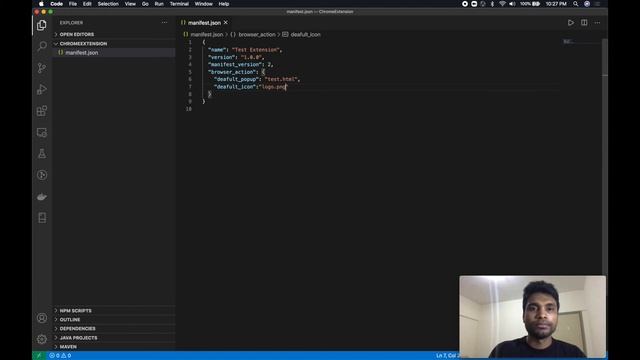
Task: Click manifest.json in the breadcrumb
Action: 207,35
